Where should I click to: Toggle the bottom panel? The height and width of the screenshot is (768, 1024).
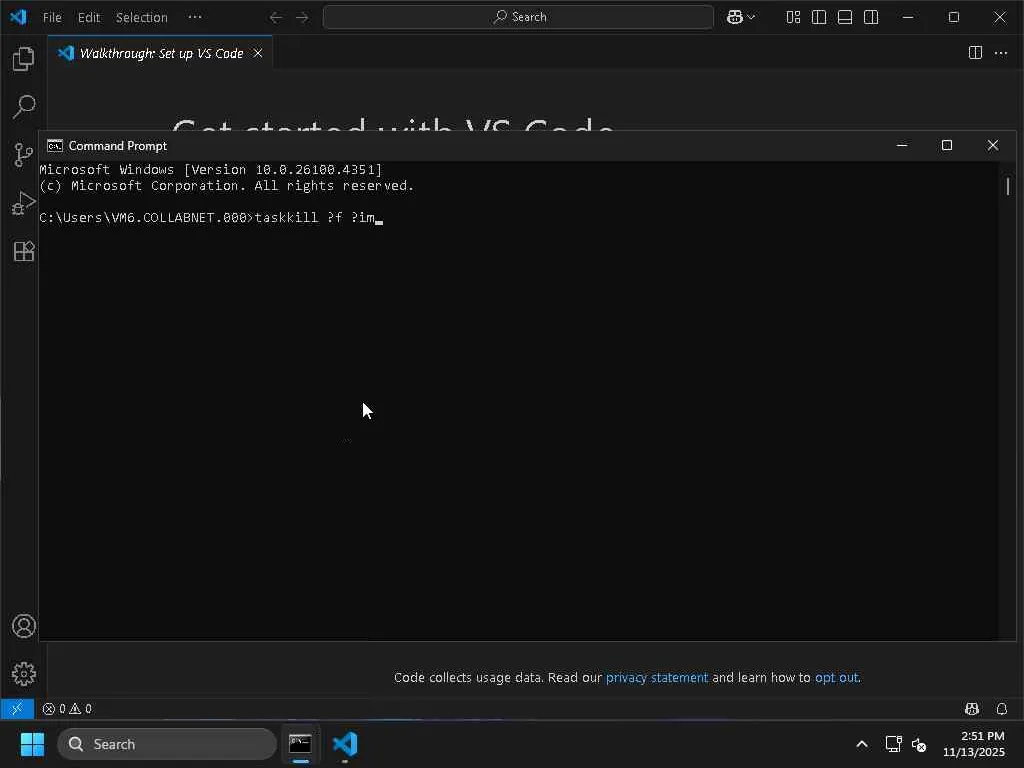click(x=845, y=17)
